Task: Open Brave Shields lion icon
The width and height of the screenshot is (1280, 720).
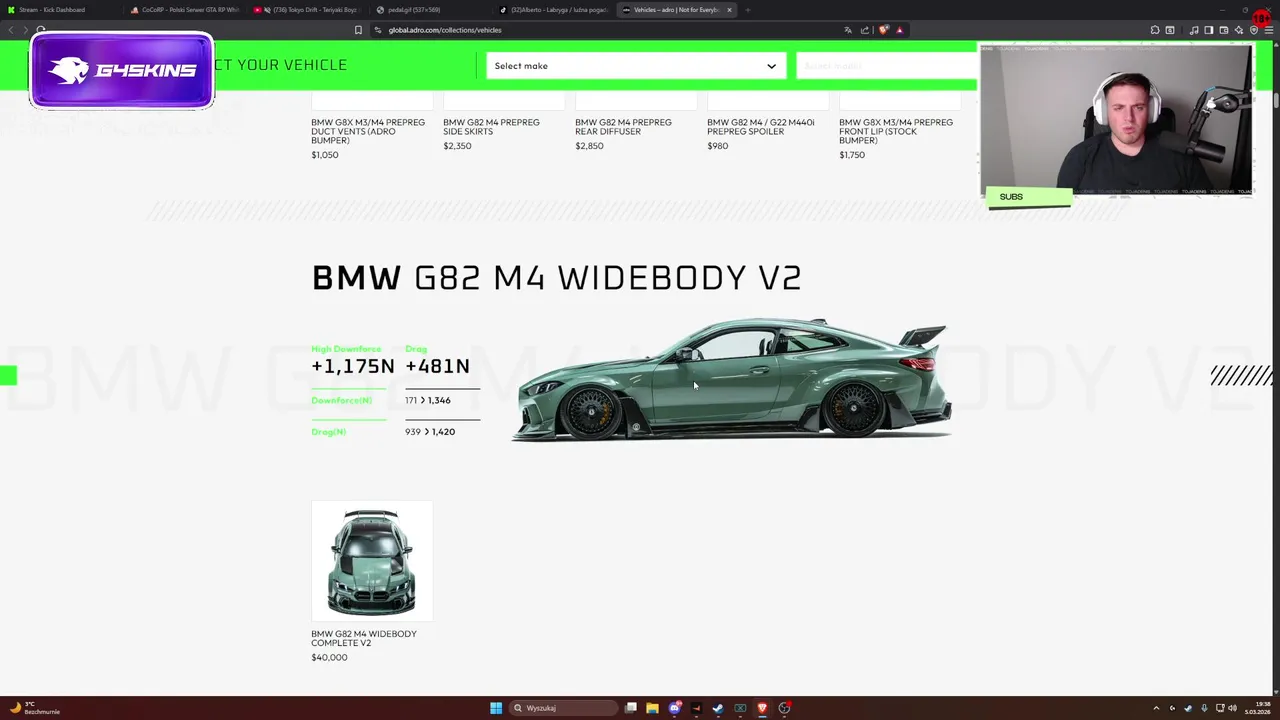Action: point(883,30)
